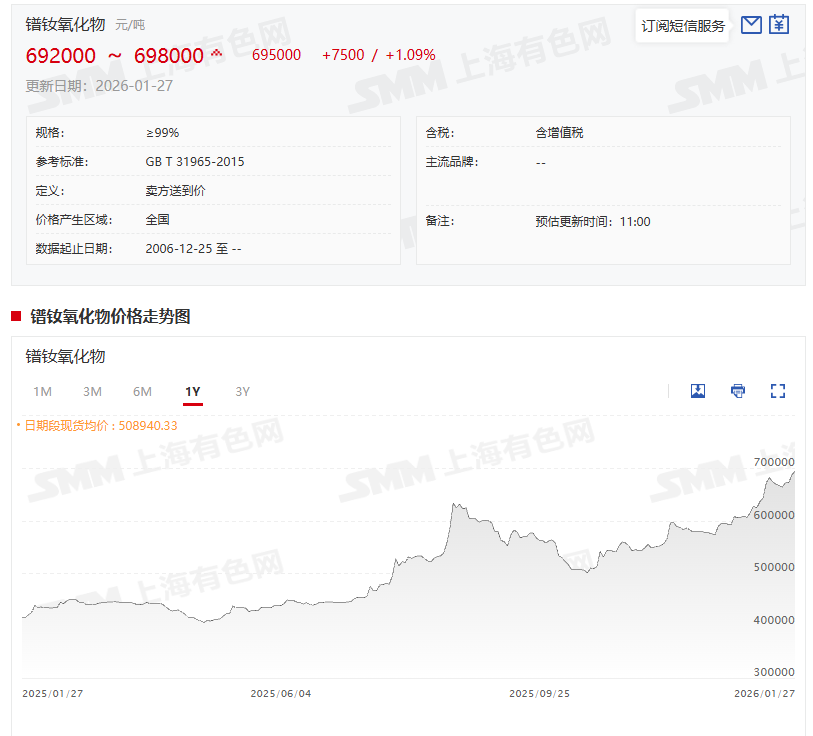The height and width of the screenshot is (736, 813).
Task: Print the chart with printer icon
Action: click(x=738, y=391)
